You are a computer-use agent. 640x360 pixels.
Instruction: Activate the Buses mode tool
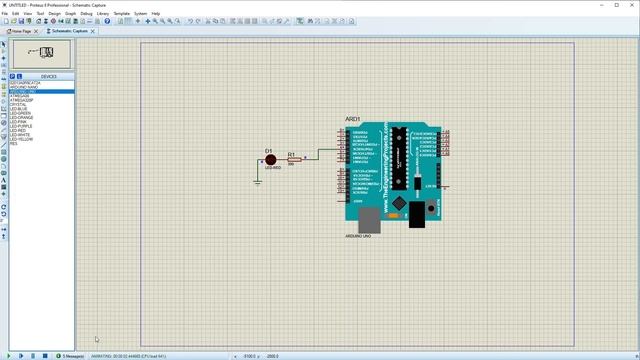[x=4, y=79]
